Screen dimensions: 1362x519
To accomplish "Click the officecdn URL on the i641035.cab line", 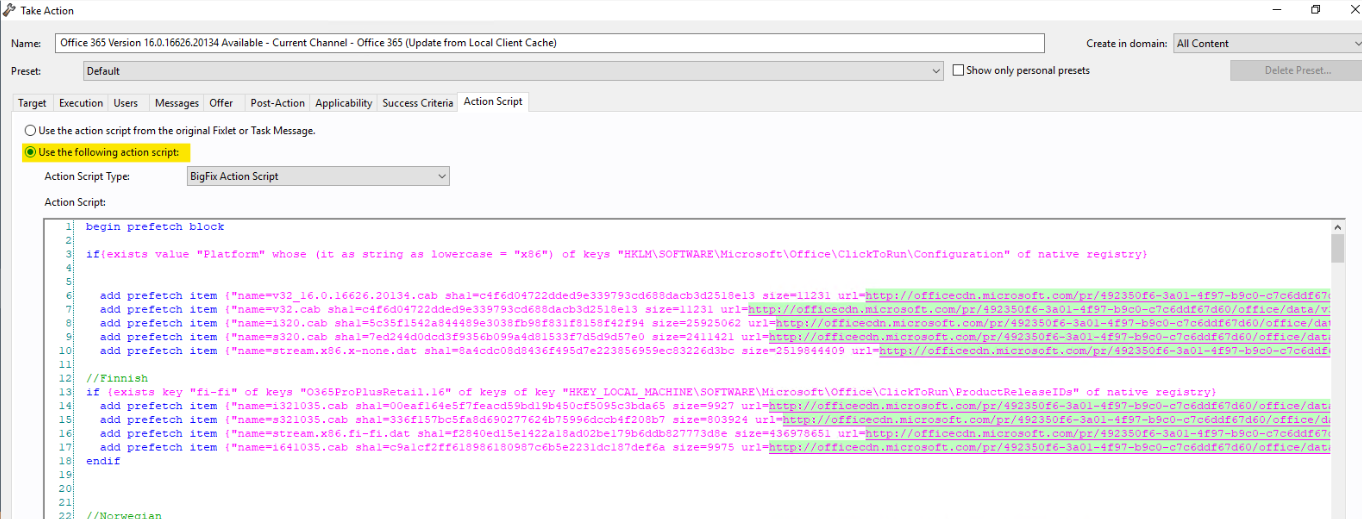I will tap(1049, 448).
